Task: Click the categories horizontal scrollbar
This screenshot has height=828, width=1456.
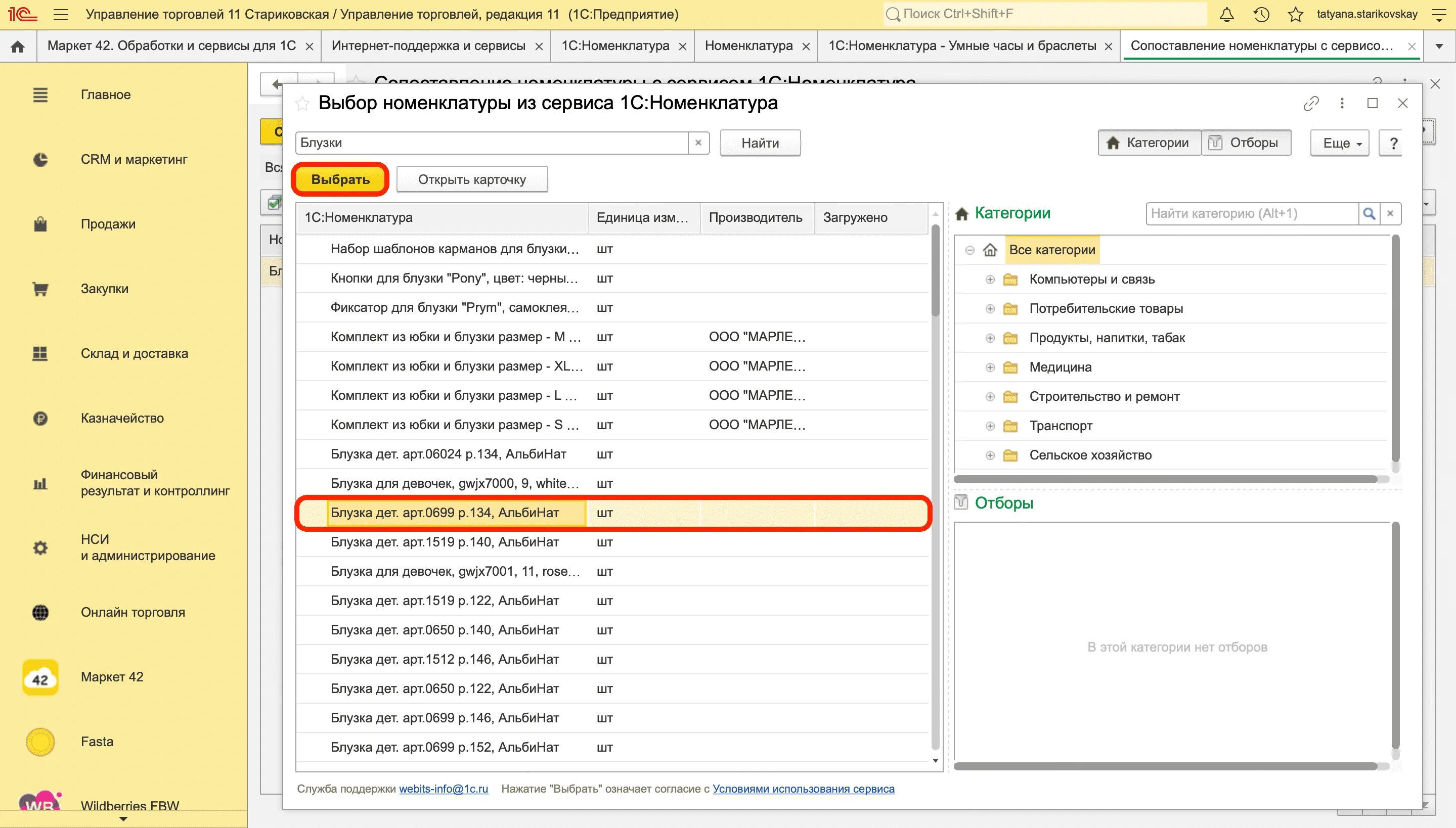Action: 1165,479
